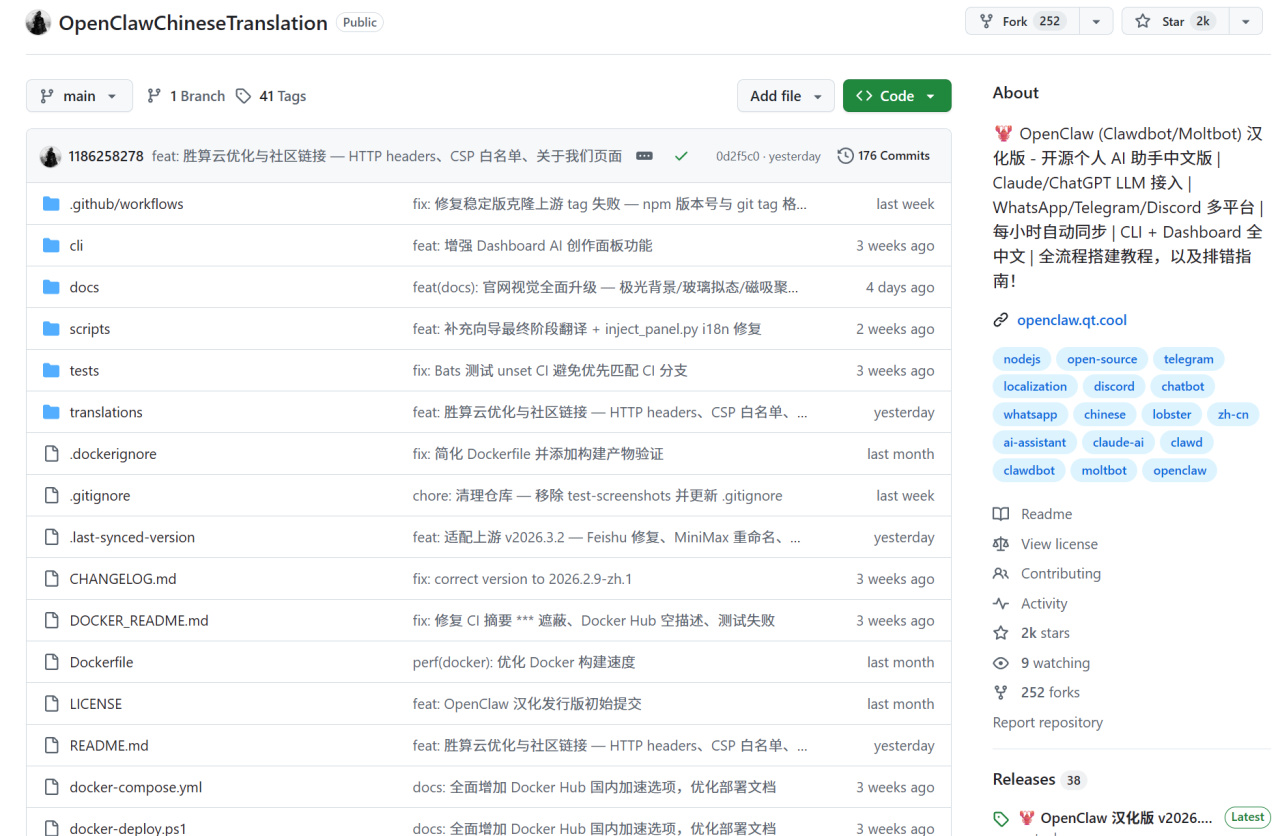1280x836 pixels.
Task: Open the Releases 38 heading link
Action: click(1039, 779)
